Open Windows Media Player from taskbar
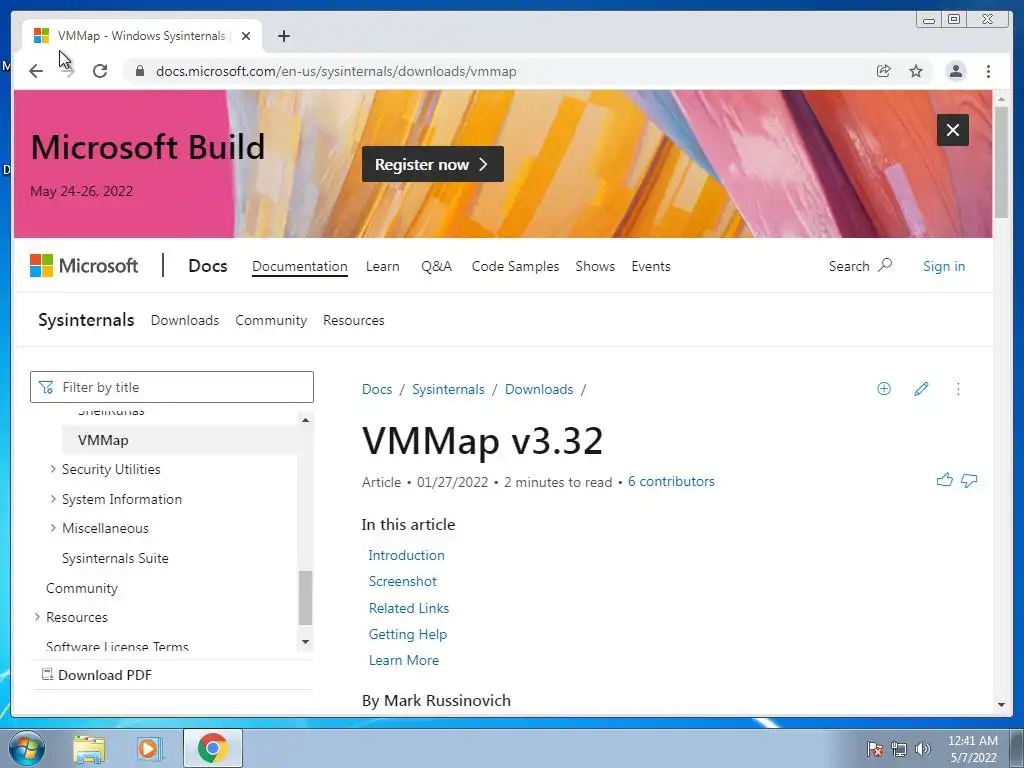The height and width of the screenshot is (768, 1024). (149, 748)
